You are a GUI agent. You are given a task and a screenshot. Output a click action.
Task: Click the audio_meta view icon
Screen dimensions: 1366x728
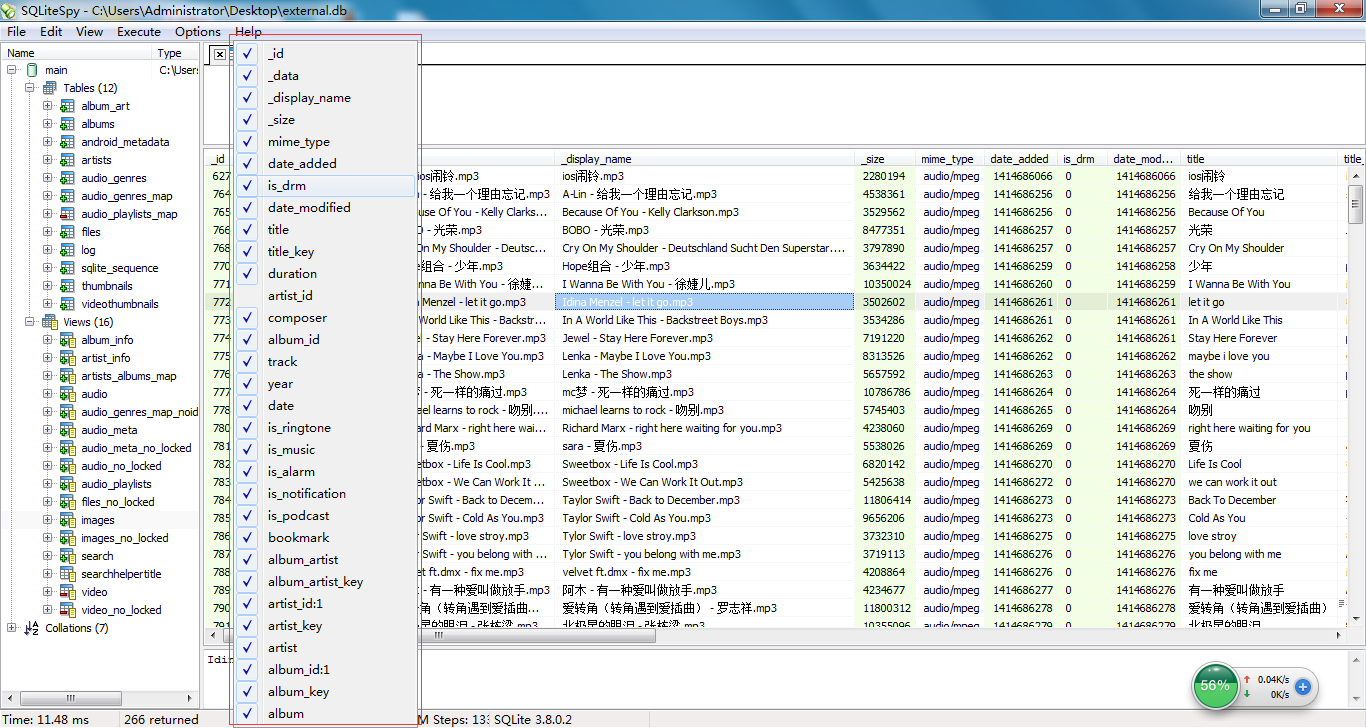tap(67, 430)
